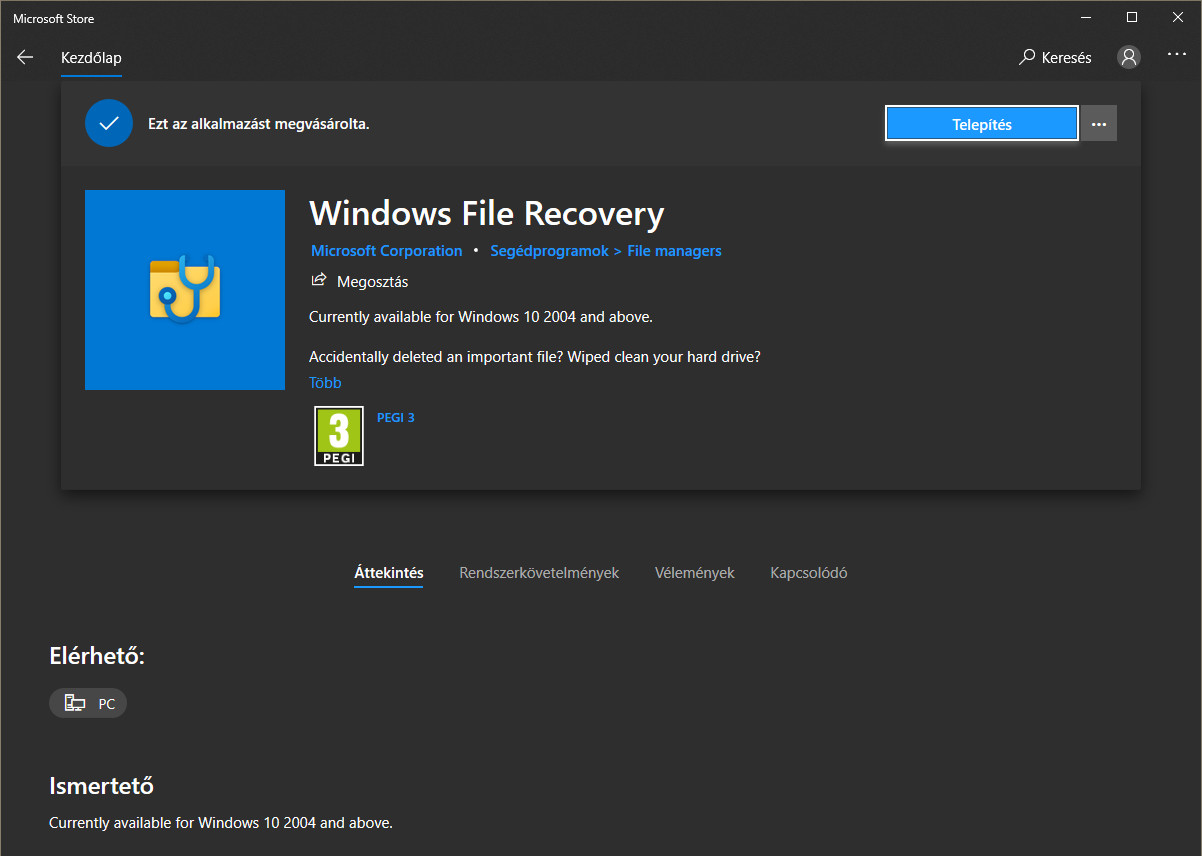Click the Elérhető: heading
Image resolution: width=1202 pixels, height=856 pixels.
tap(97, 657)
